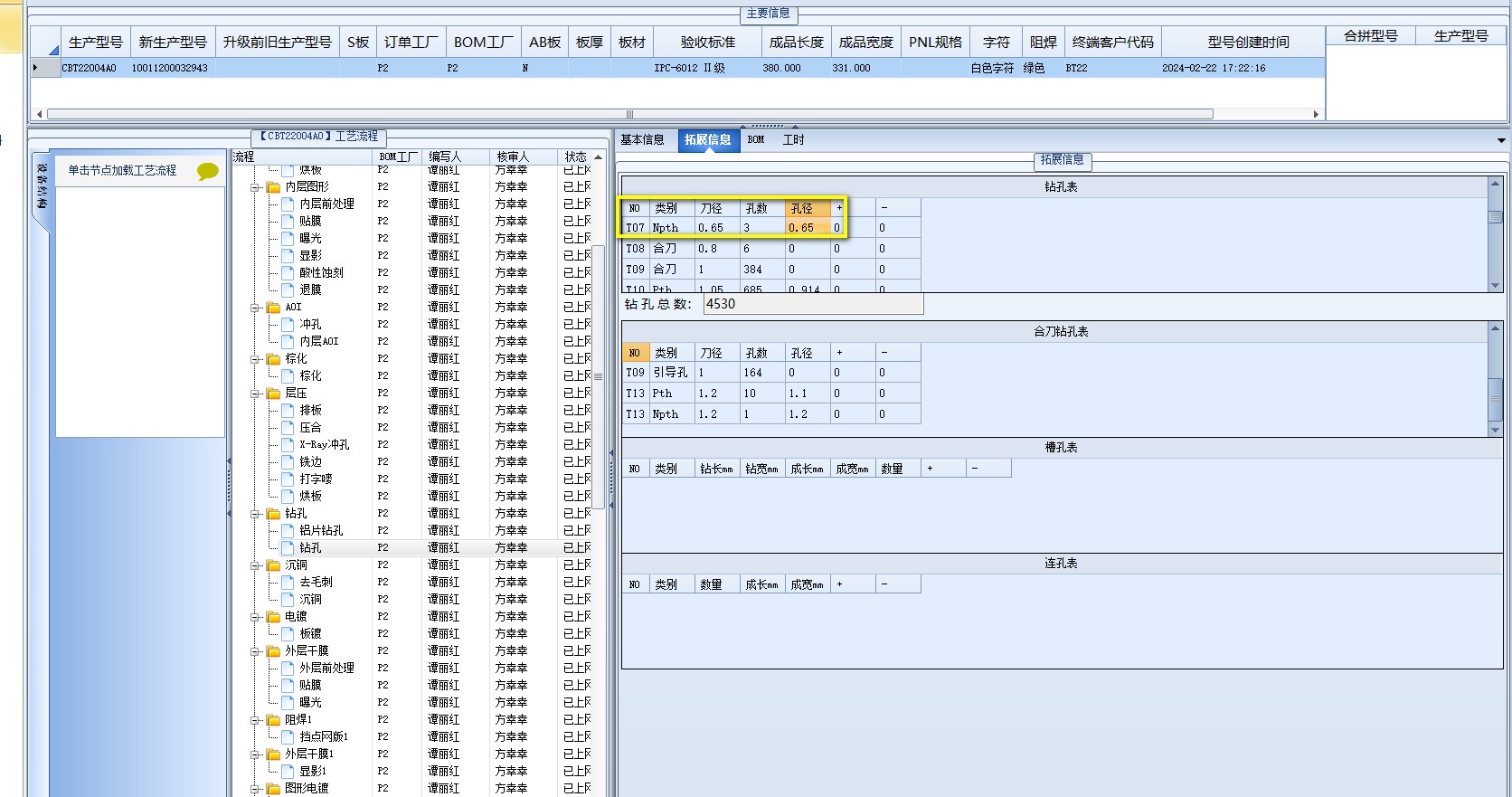Select the CBT22004A0 row in main info
This screenshot has height=797, width=1512.
(678, 68)
